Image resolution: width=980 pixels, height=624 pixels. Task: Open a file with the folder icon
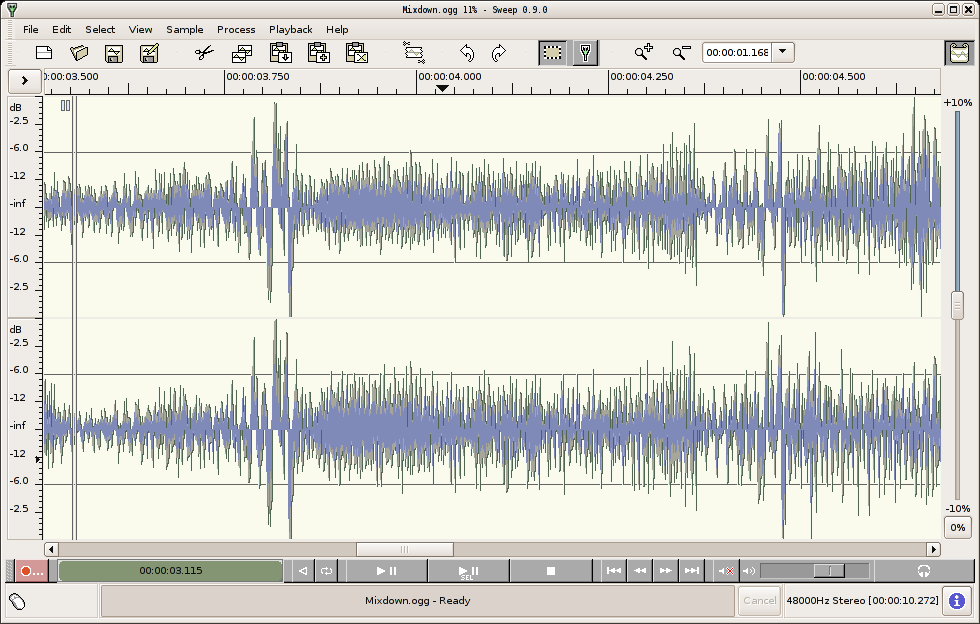click(x=80, y=53)
